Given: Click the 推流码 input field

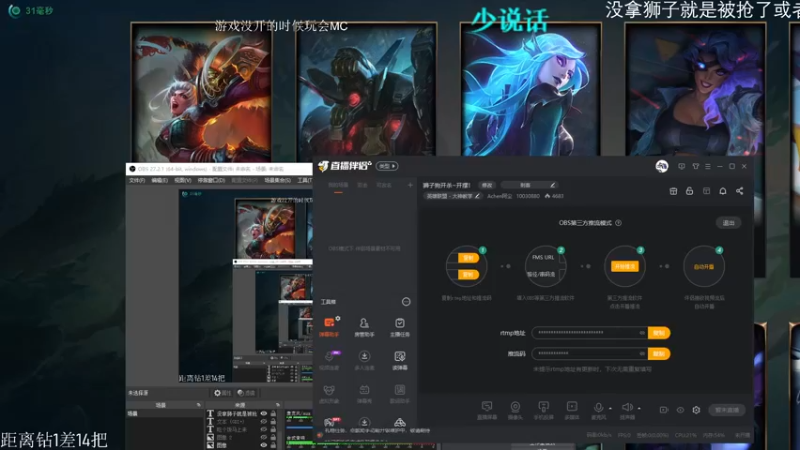Looking at the screenshot, I should (590, 353).
